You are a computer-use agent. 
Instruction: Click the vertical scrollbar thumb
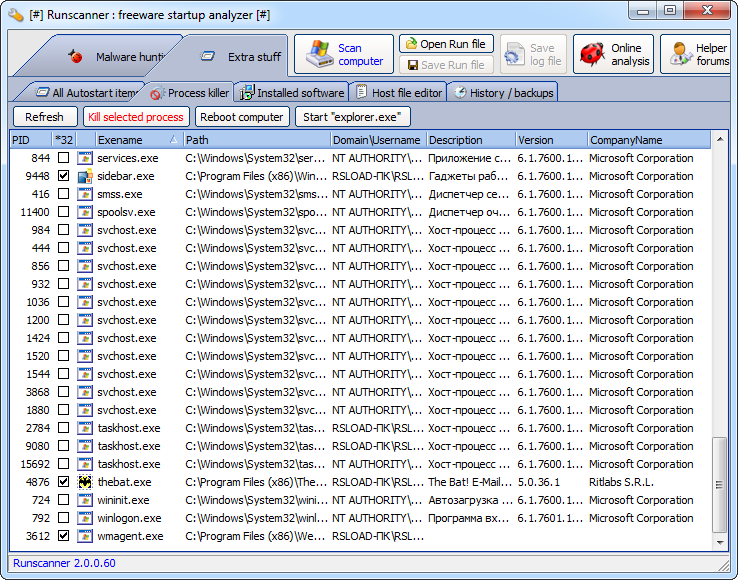(720, 485)
